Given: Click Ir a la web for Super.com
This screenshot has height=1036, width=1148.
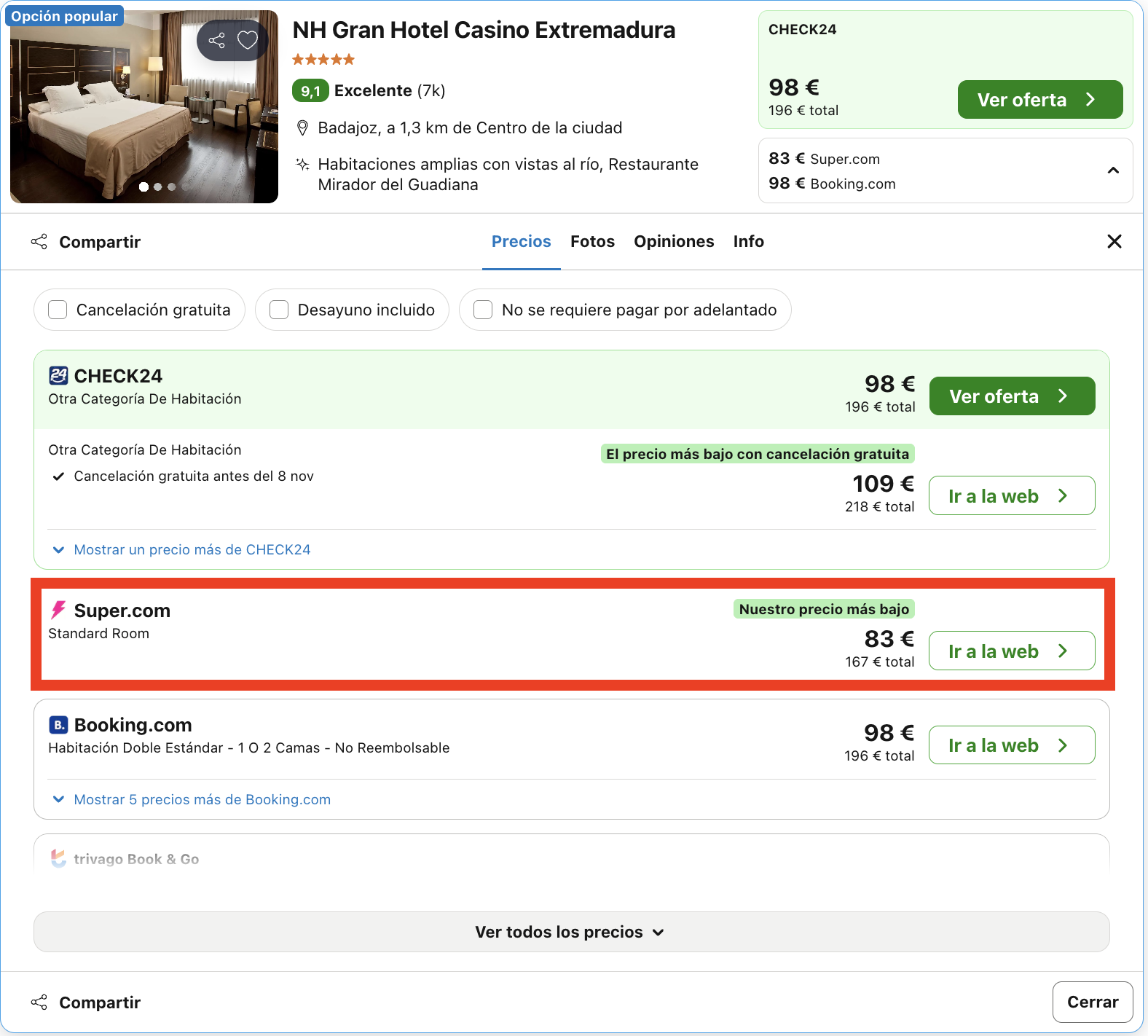Looking at the screenshot, I should pyautogui.click(x=1013, y=651).
